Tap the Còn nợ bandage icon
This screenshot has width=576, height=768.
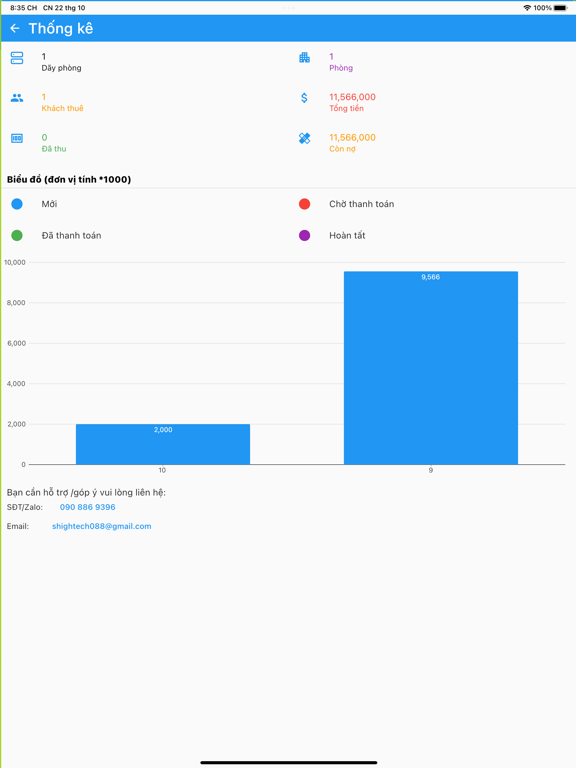(304, 139)
